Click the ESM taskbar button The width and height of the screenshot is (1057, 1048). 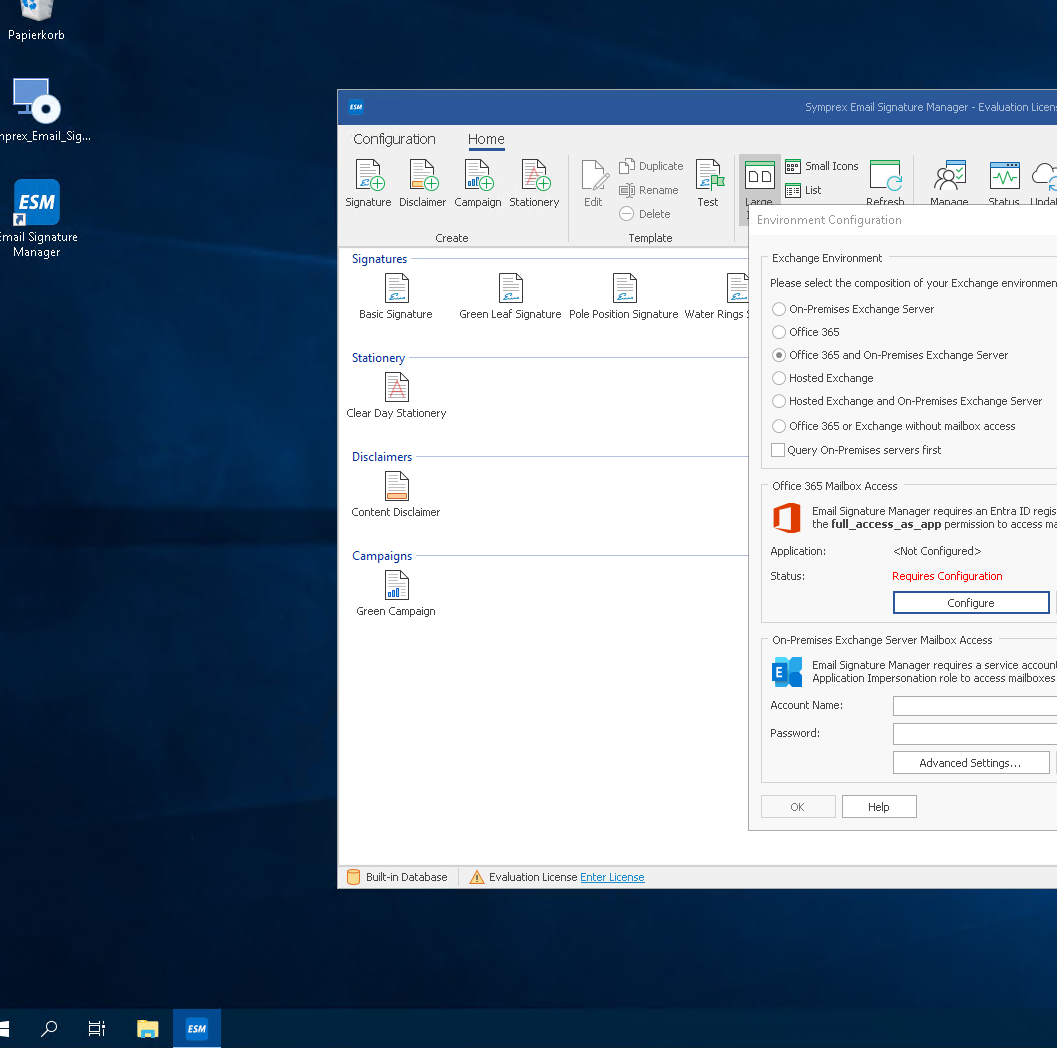tap(197, 1028)
